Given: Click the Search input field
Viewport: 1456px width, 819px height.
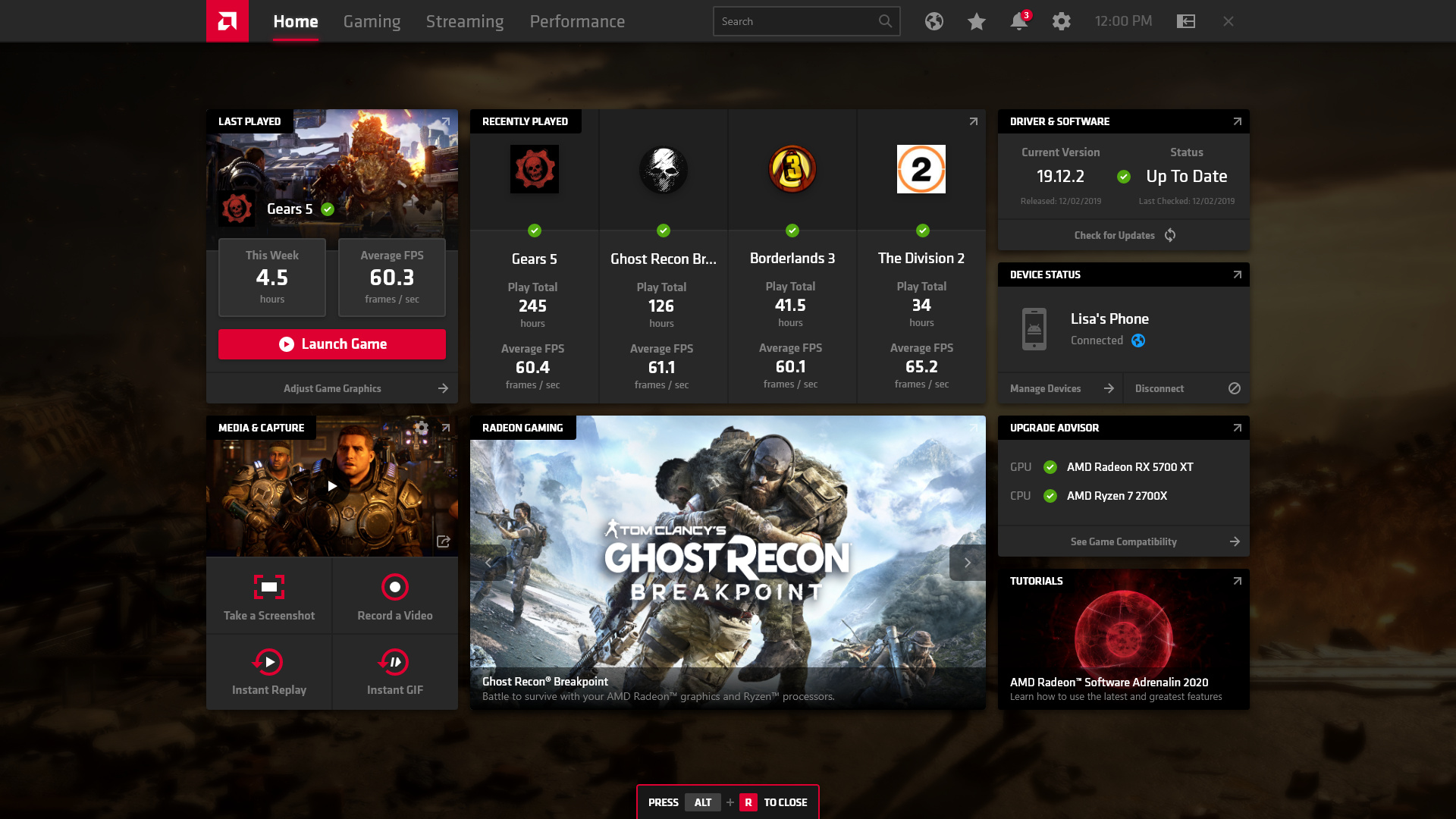Looking at the screenshot, I should (x=805, y=21).
